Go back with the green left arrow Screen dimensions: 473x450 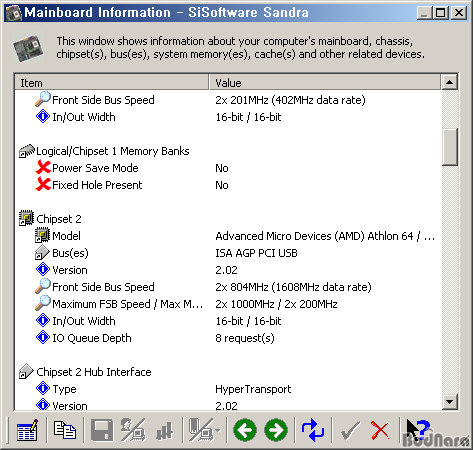tap(245, 430)
